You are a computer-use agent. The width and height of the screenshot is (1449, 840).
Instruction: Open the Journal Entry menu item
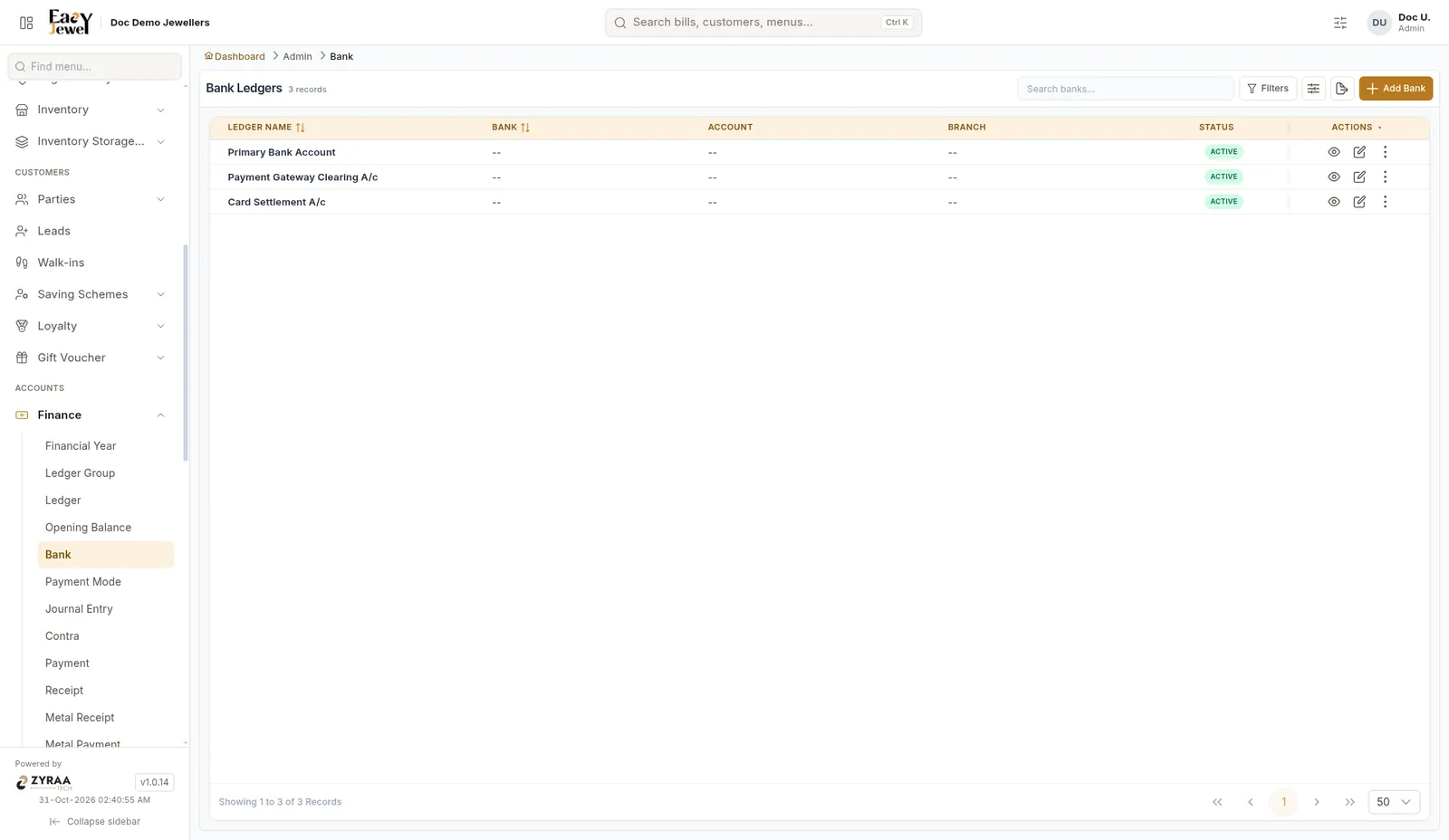tap(105, 609)
